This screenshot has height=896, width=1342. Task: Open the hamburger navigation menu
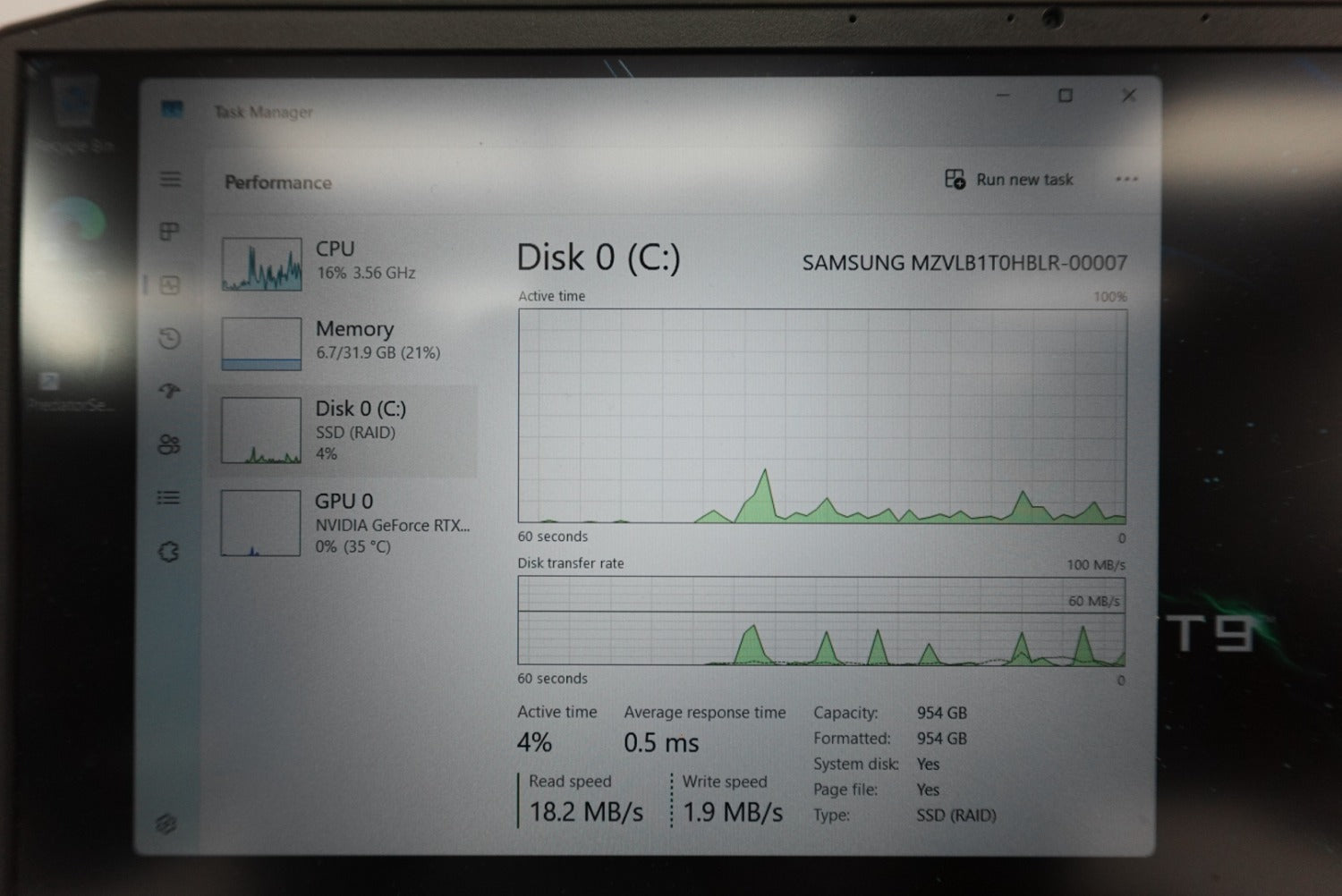(x=170, y=179)
